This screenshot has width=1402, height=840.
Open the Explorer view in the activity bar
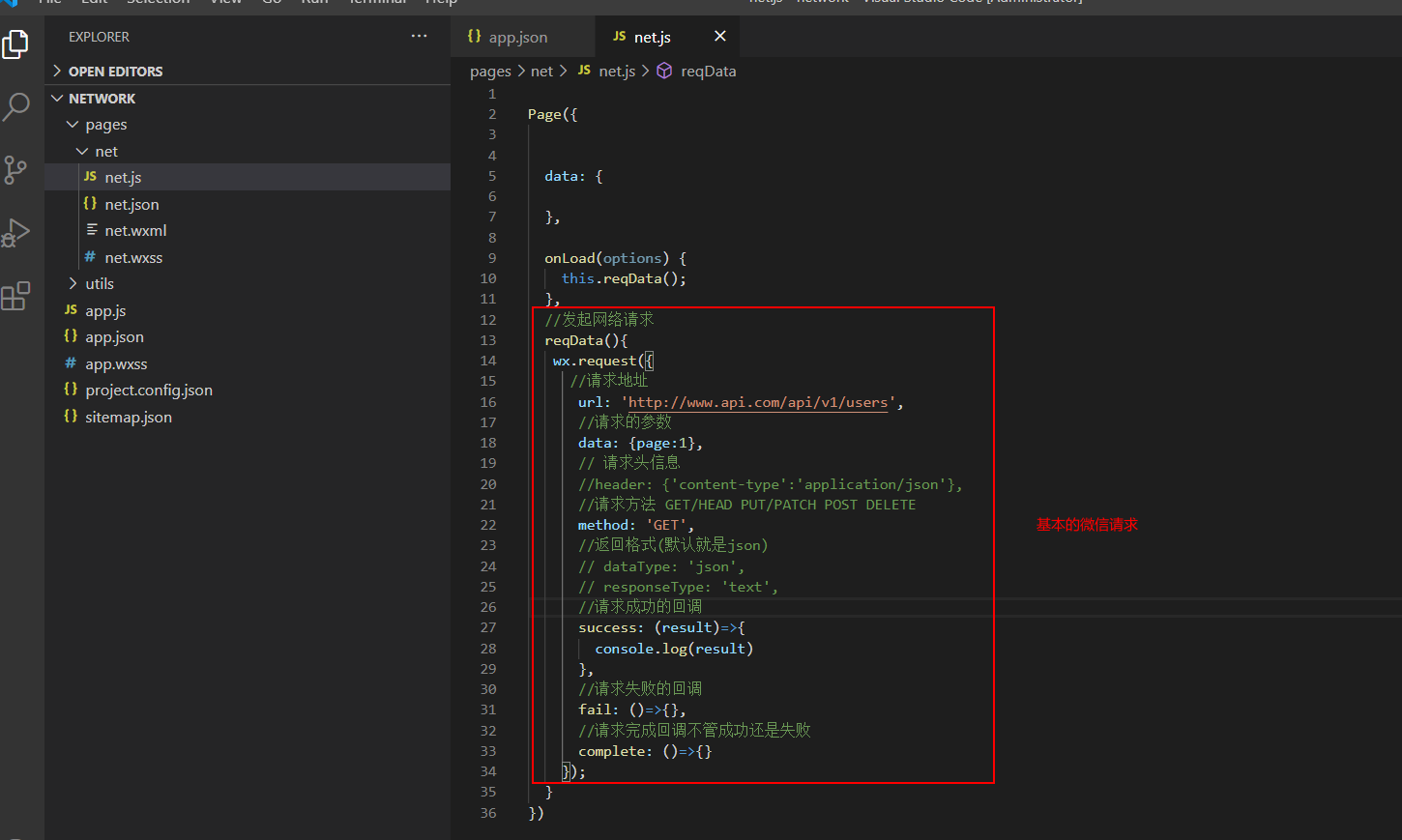pyautogui.click(x=16, y=44)
